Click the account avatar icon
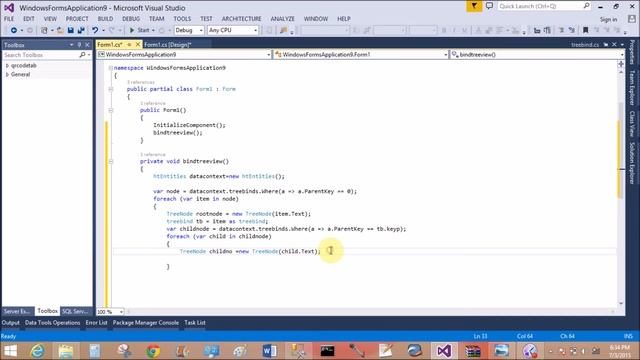This screenshot has height=360, width=640. 632,19
